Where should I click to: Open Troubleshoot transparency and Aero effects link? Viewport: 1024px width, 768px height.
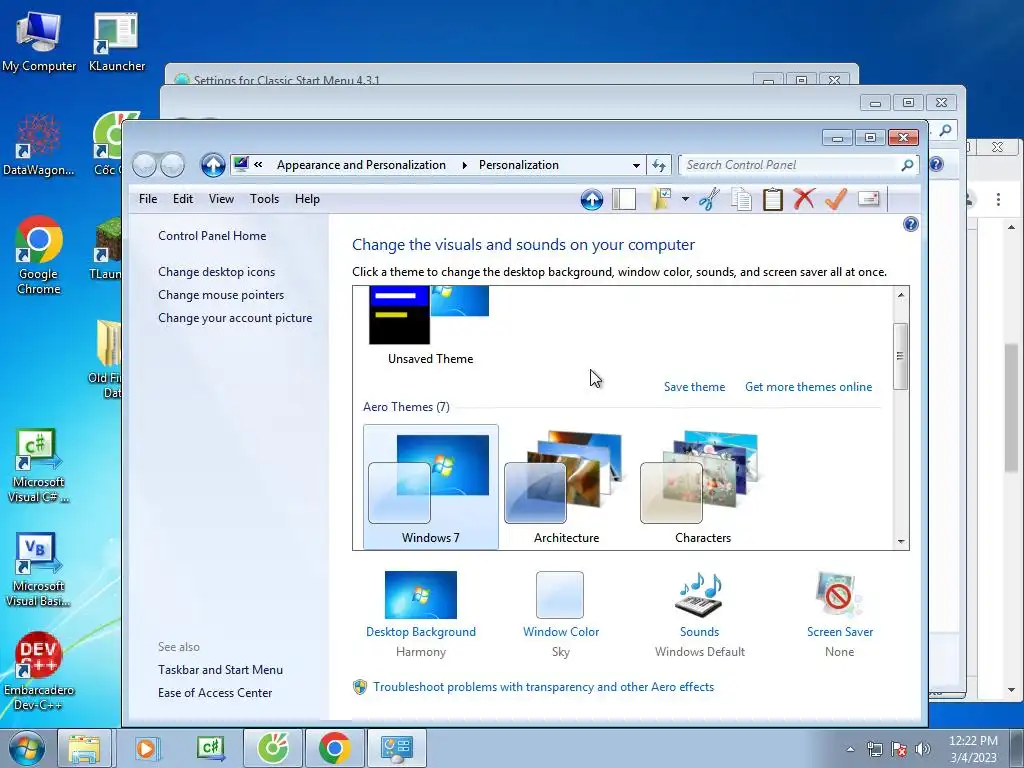click(x=543, y=687)
